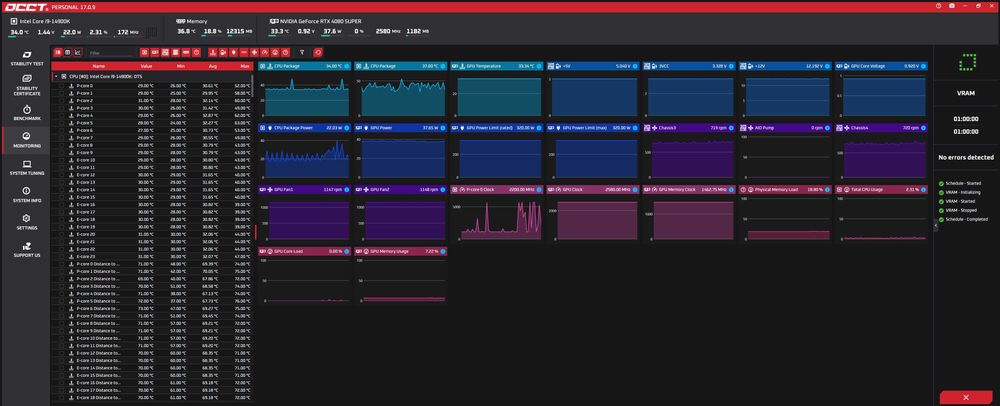Screen dimensions: 1000x406
Task: Switch to the table-only view icon
Action: (x=68, y=52)
